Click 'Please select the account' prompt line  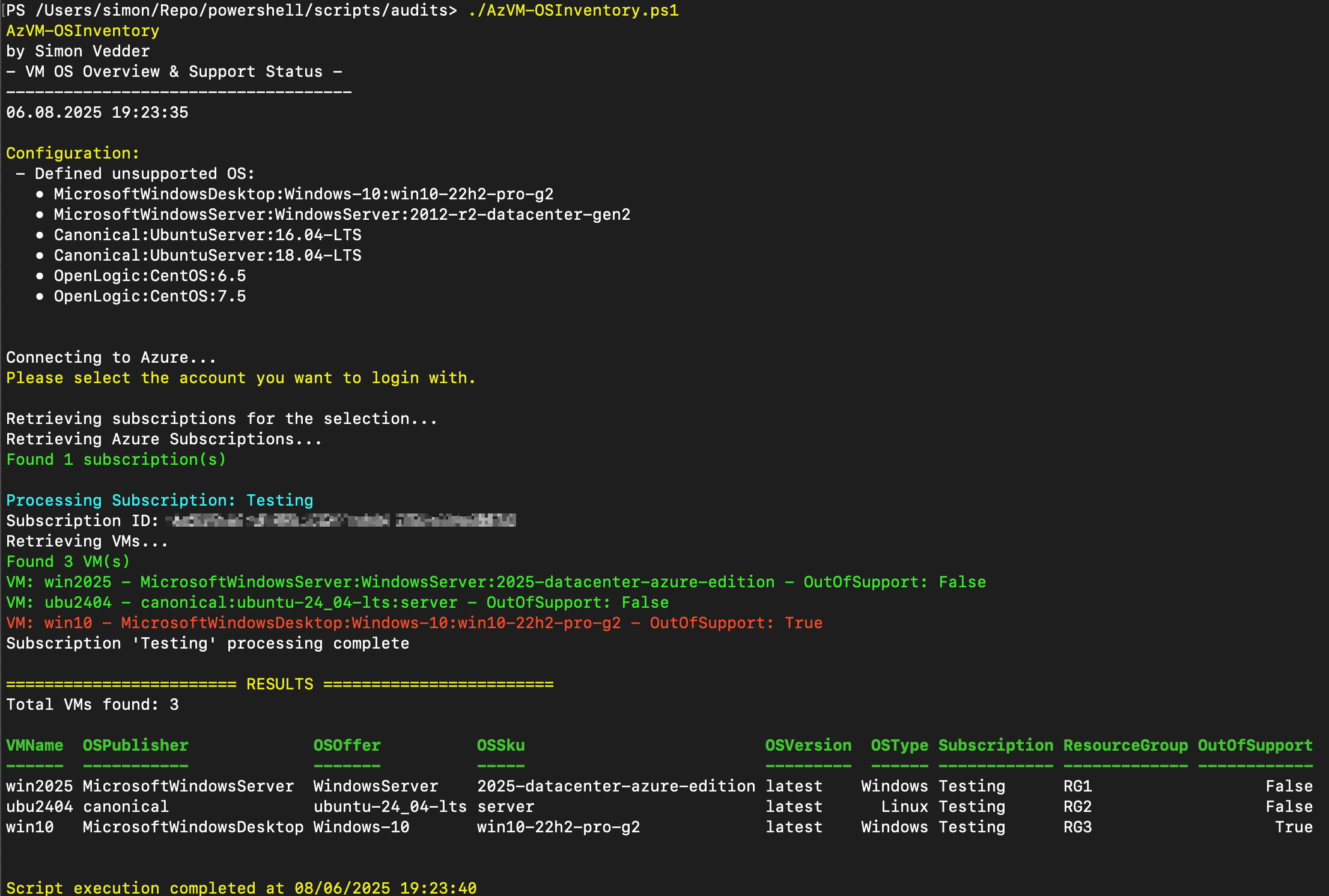tap(241, 378)
